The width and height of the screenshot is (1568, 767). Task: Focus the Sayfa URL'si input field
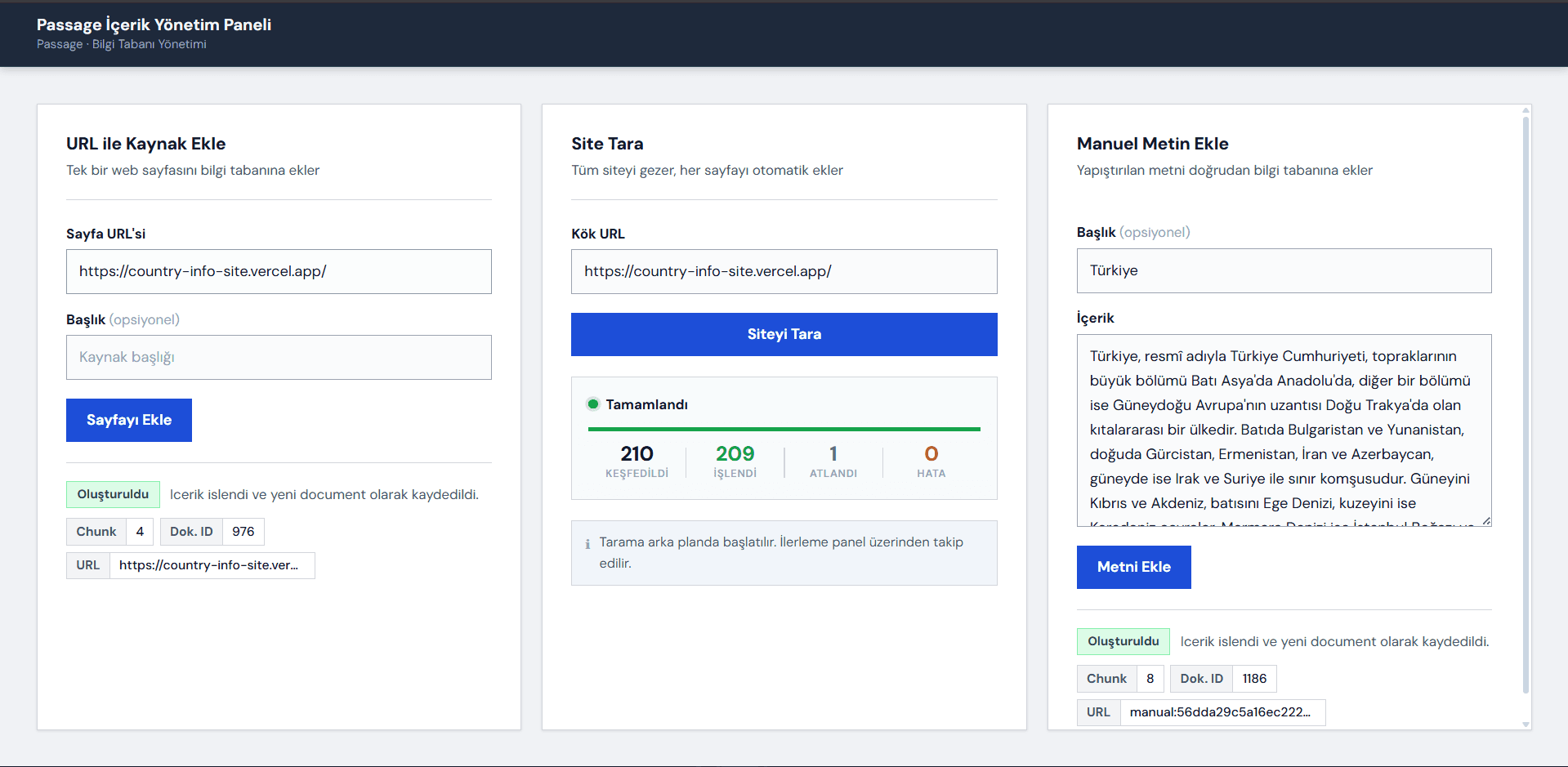point(279,271)
